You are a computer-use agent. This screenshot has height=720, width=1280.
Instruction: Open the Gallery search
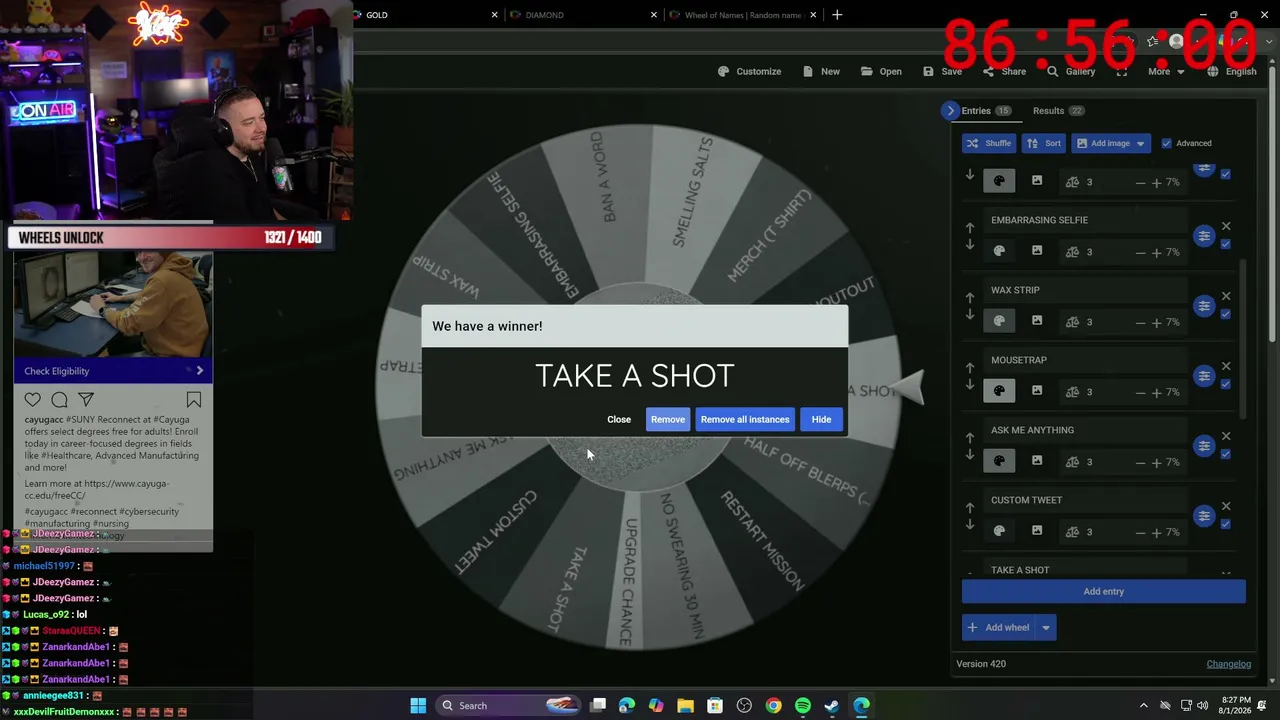click(x=1071, y=71)
